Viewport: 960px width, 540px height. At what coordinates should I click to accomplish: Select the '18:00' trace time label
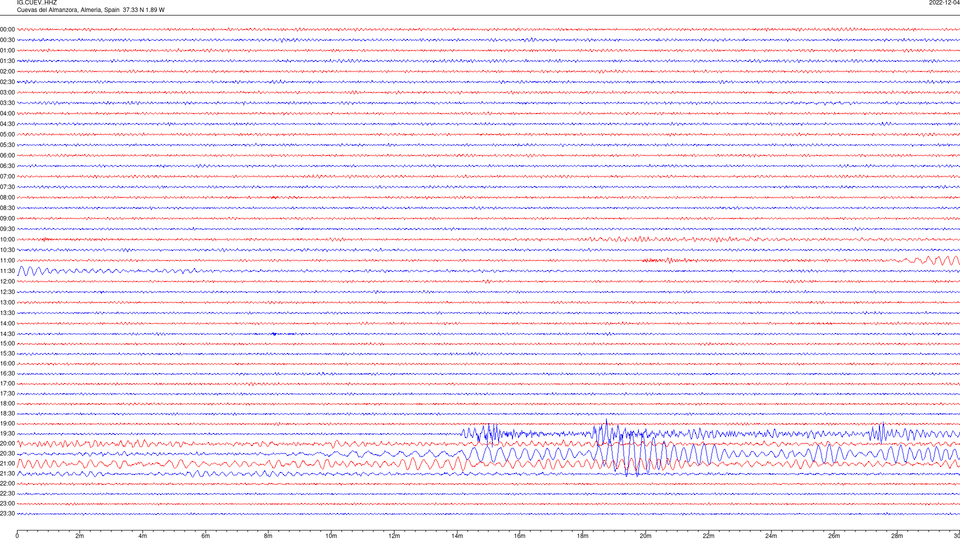pyautogui.click(x=7, y=403)
